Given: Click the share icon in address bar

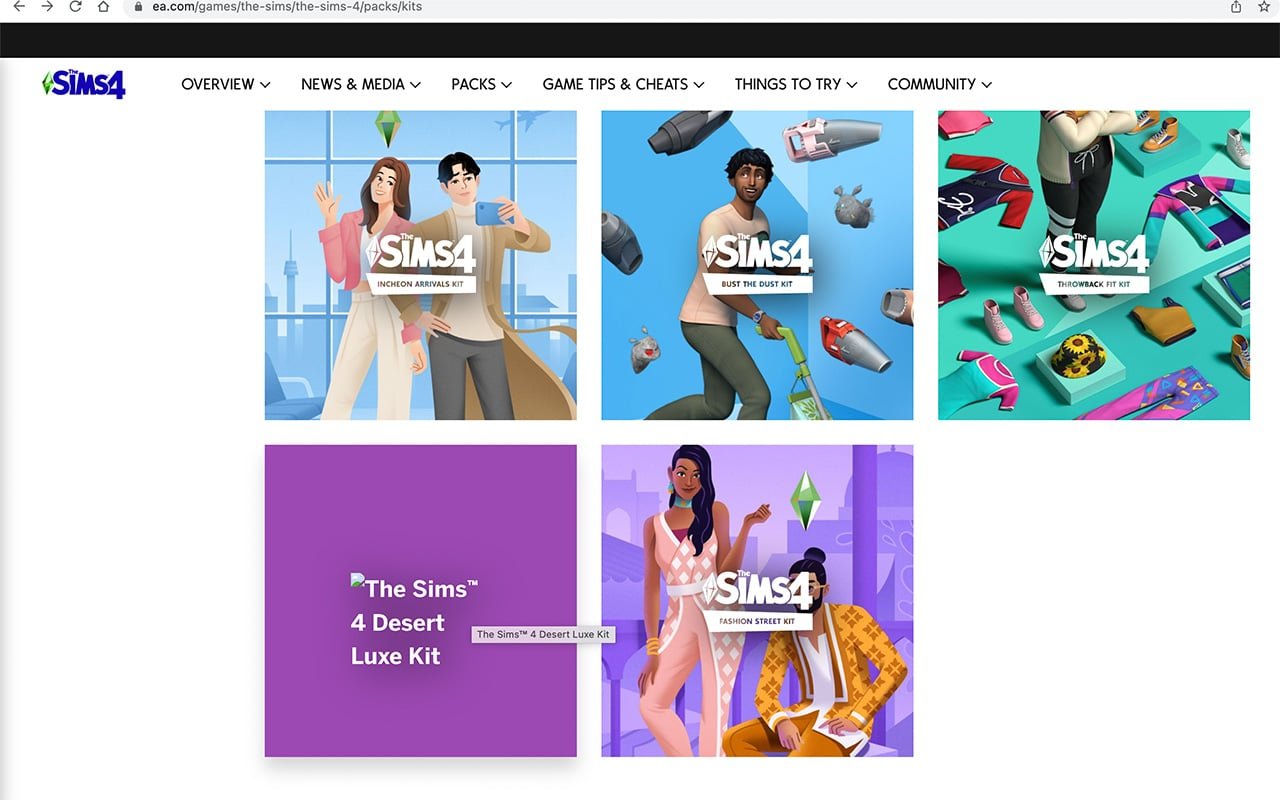Looking at the screenshot, I should (1236, 6).
